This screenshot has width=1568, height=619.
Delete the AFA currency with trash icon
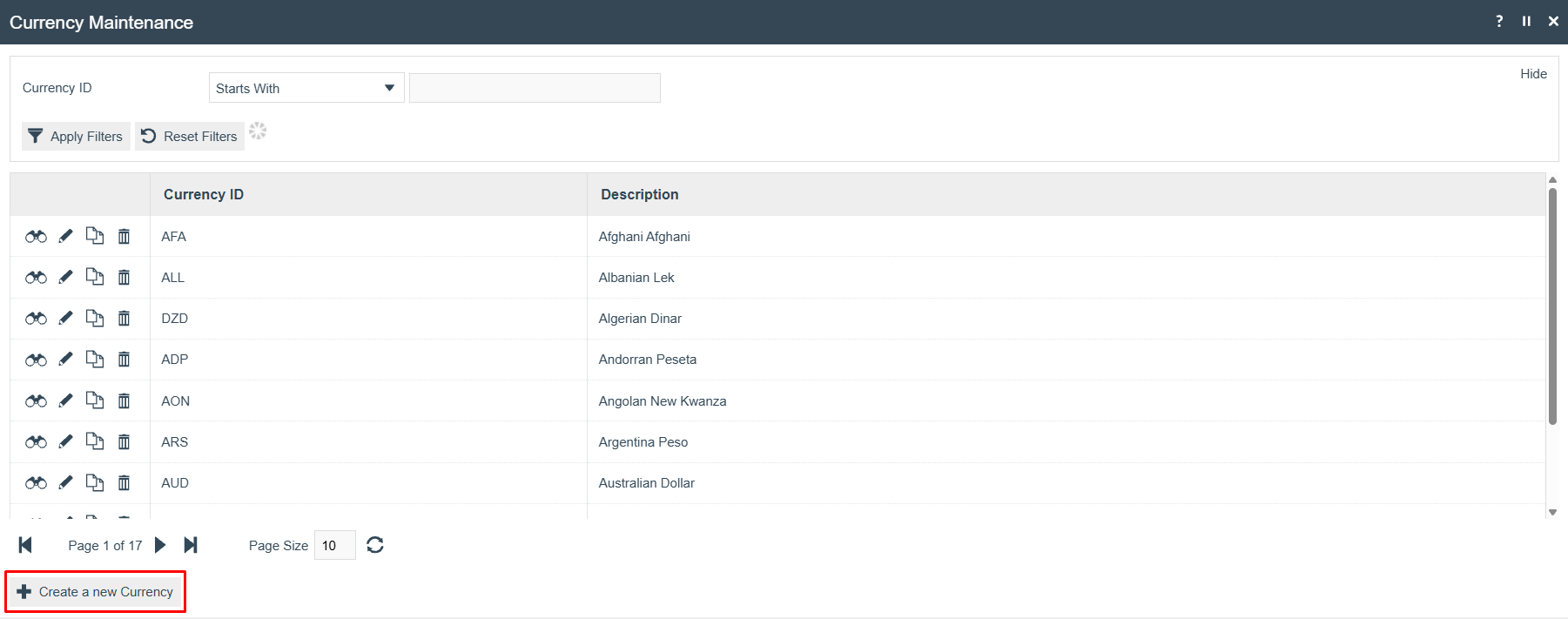(x=124, y=236)
